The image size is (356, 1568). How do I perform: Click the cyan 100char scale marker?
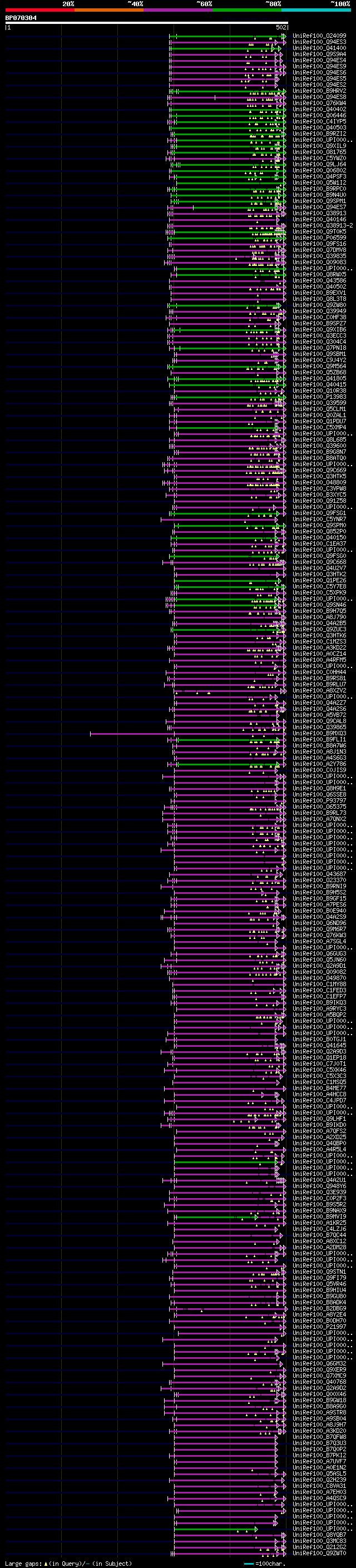pos(248,1564)
